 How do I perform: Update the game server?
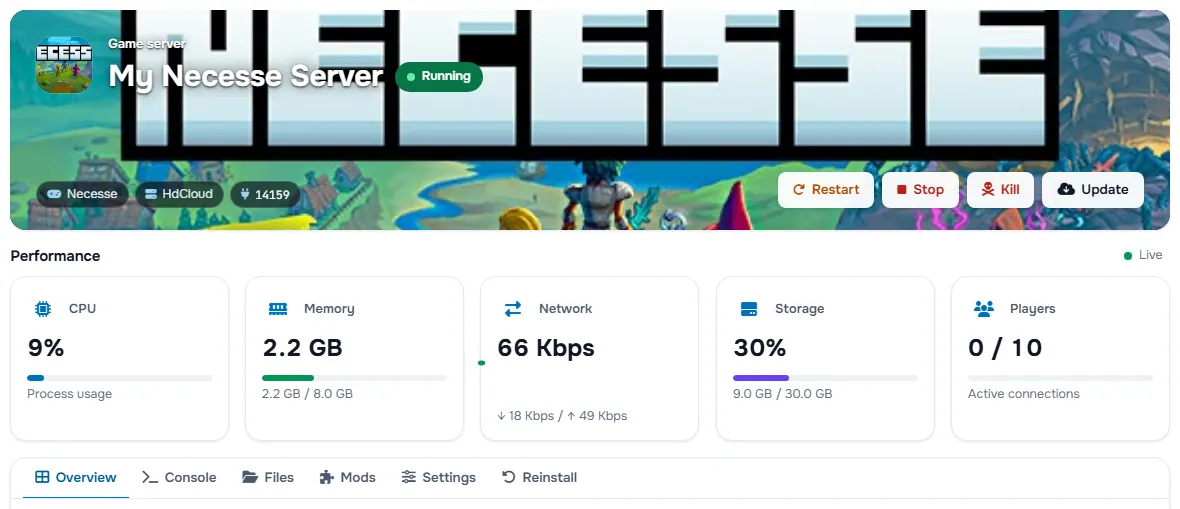pyautogui.click(x=1093, y=190)
